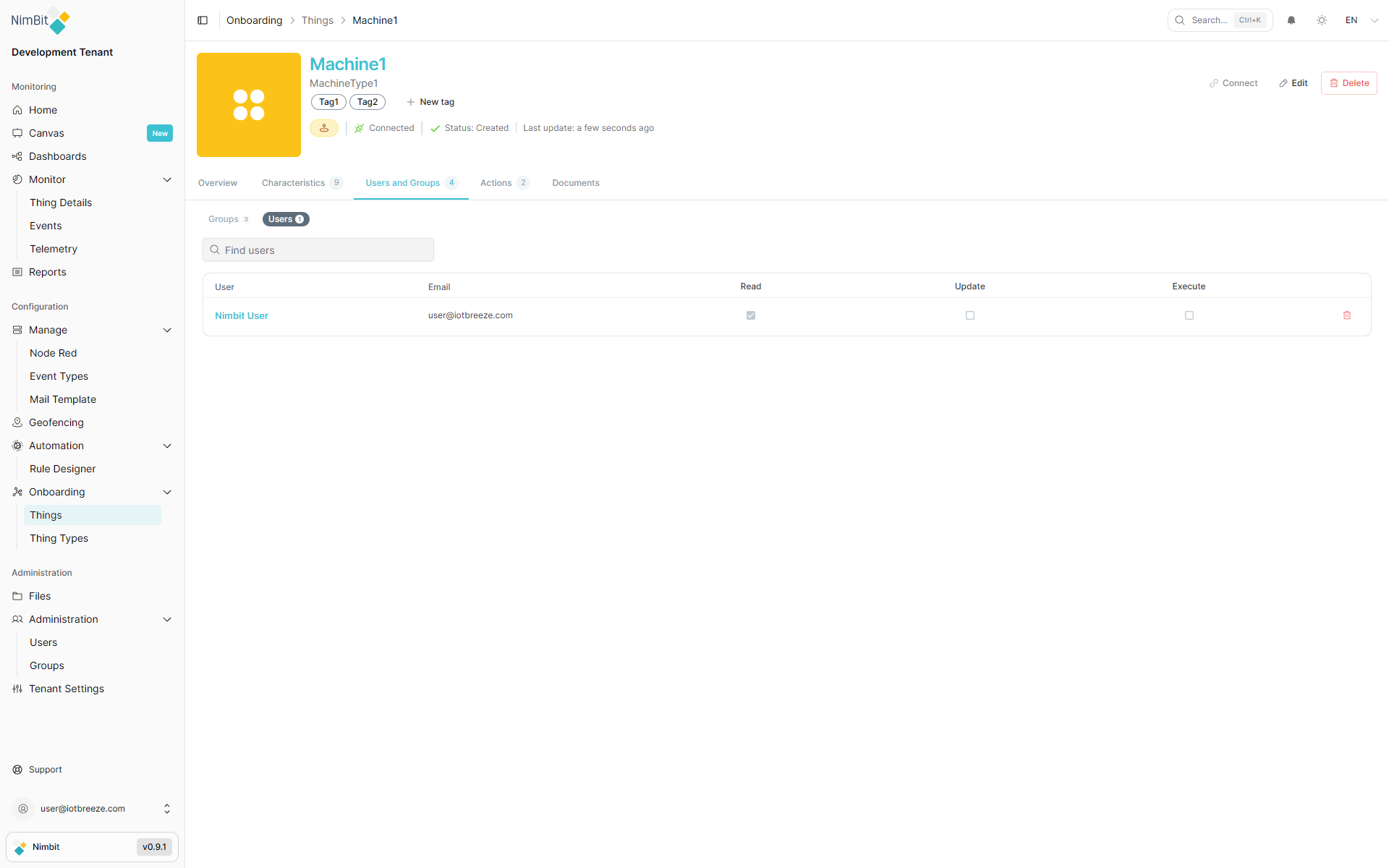Image resolution: width=1389 pixels, height=868 pixels.
Task: Collapse the Administration menu group
Action: point(167,619)
